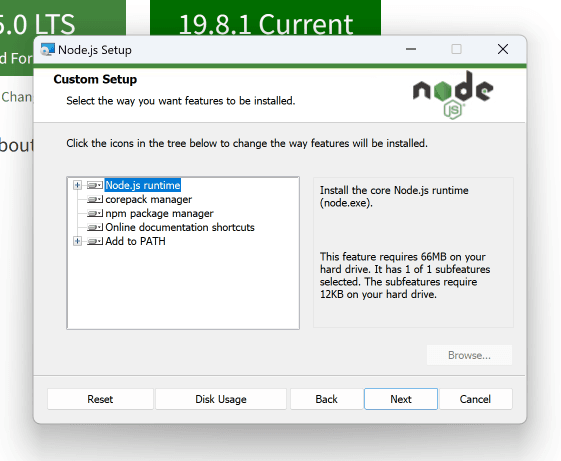Click the Reset button
The width and height of the screenshot is (561, 461).
point(100,399)
